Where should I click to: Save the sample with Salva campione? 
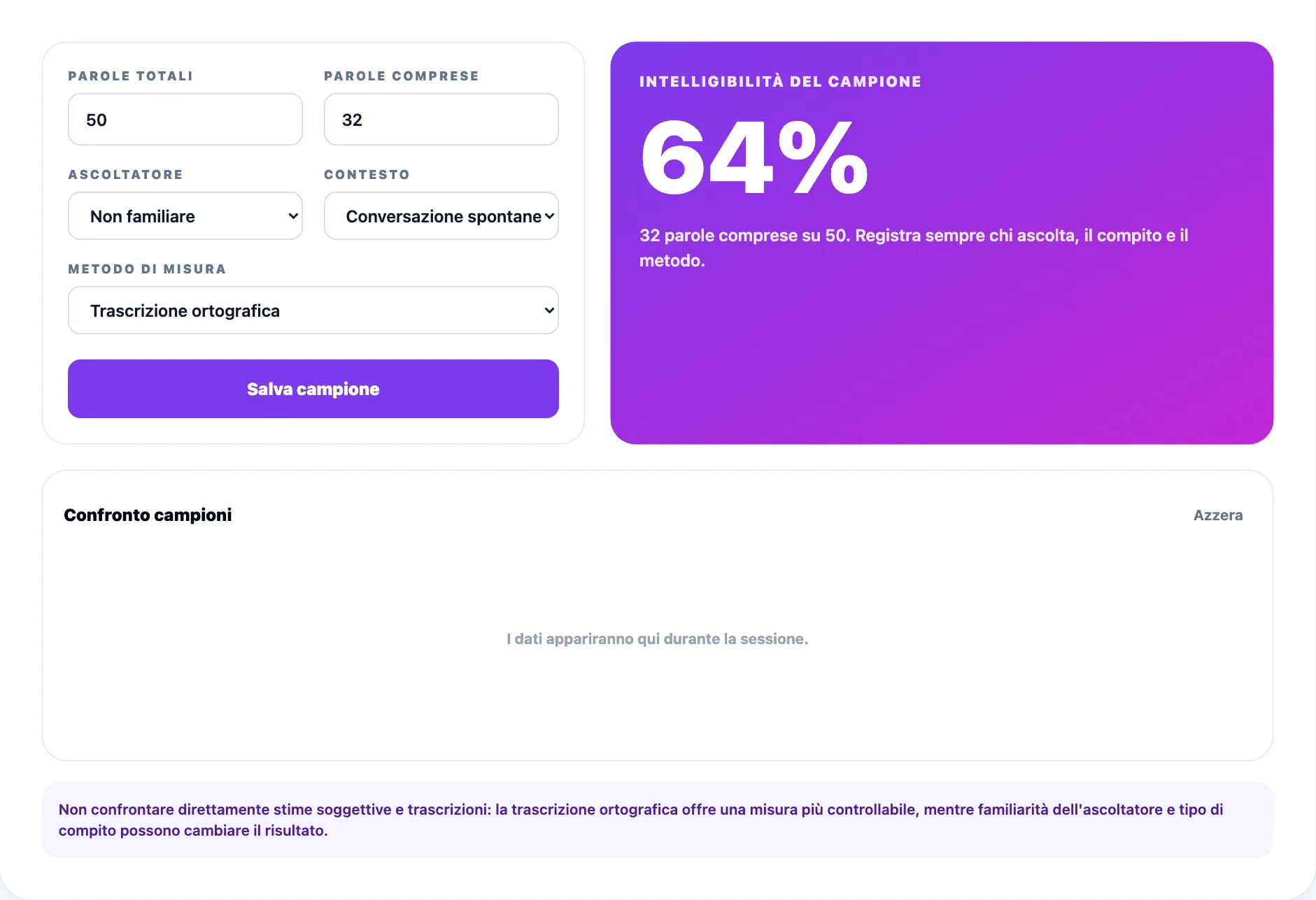(313, 389)
